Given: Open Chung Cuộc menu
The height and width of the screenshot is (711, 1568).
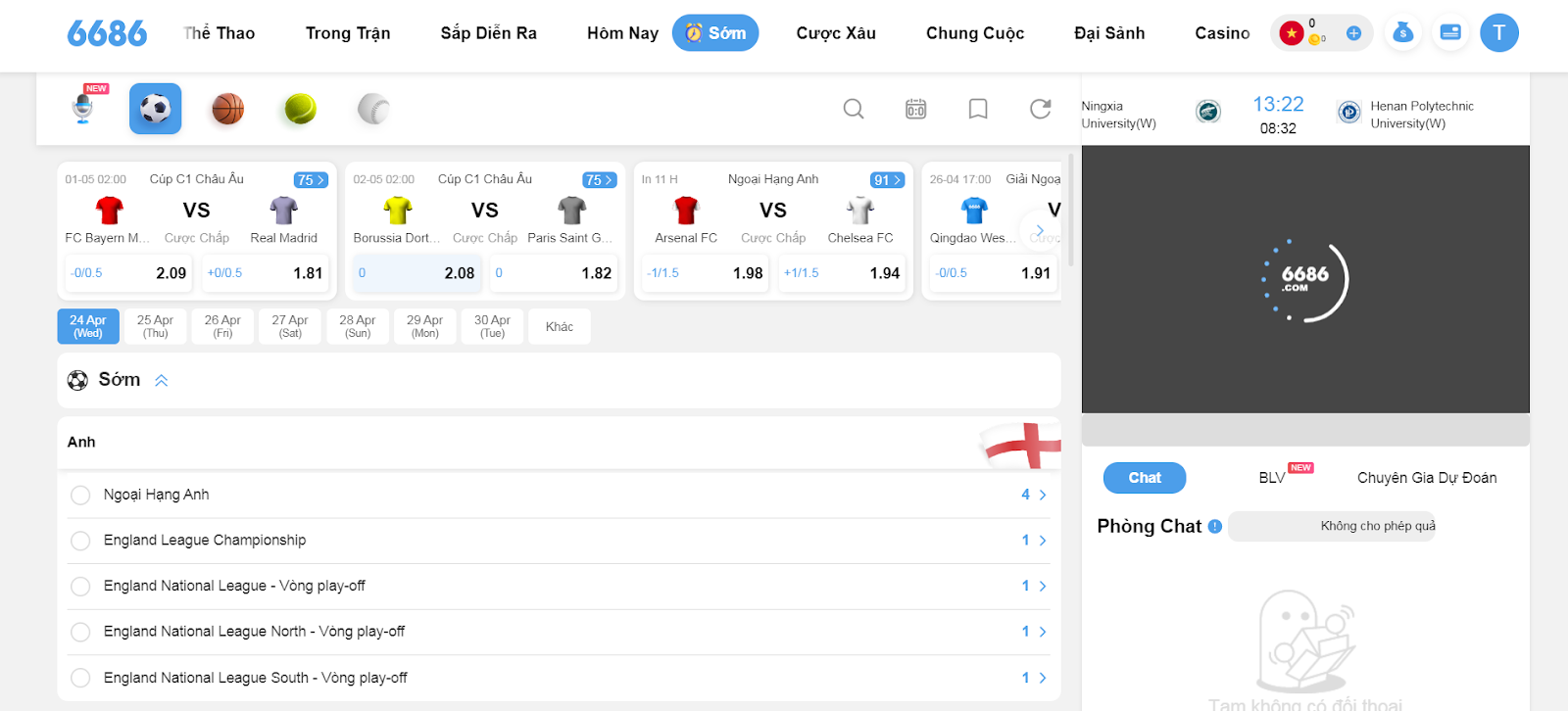Looking at the screenshot, I should point(975,33).
